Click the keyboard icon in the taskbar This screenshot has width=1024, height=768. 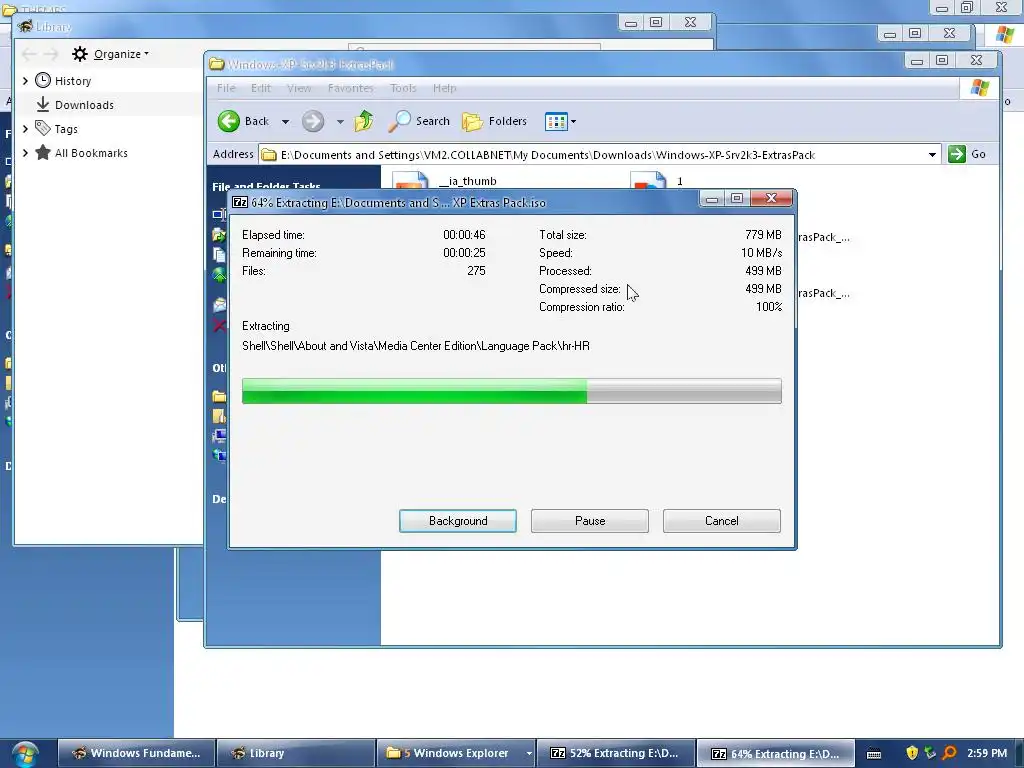point(874,754)
